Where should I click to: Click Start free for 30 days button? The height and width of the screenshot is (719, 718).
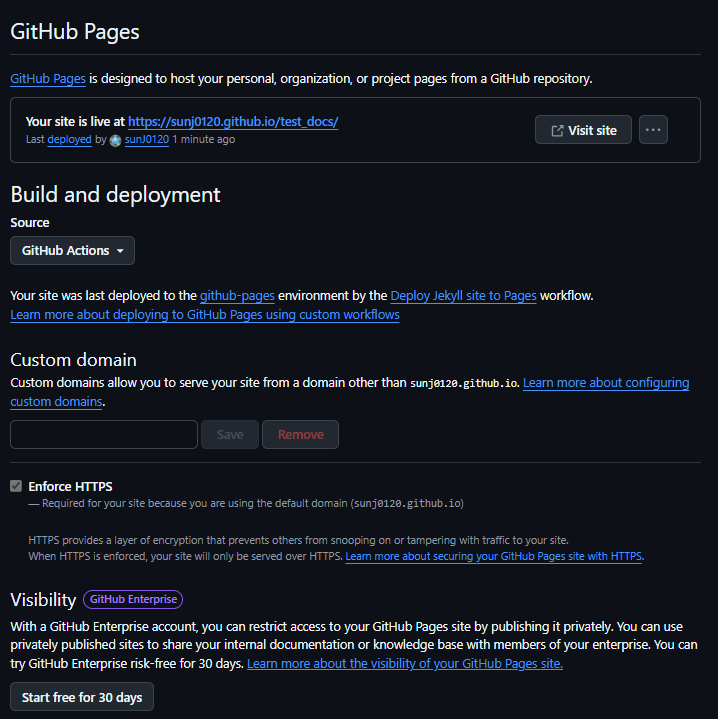82,697
